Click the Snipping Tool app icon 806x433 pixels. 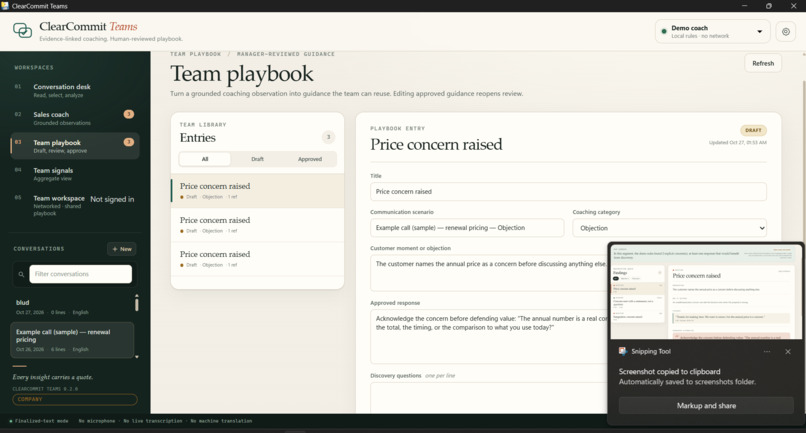pyautogui.click(x=623, y=351)
